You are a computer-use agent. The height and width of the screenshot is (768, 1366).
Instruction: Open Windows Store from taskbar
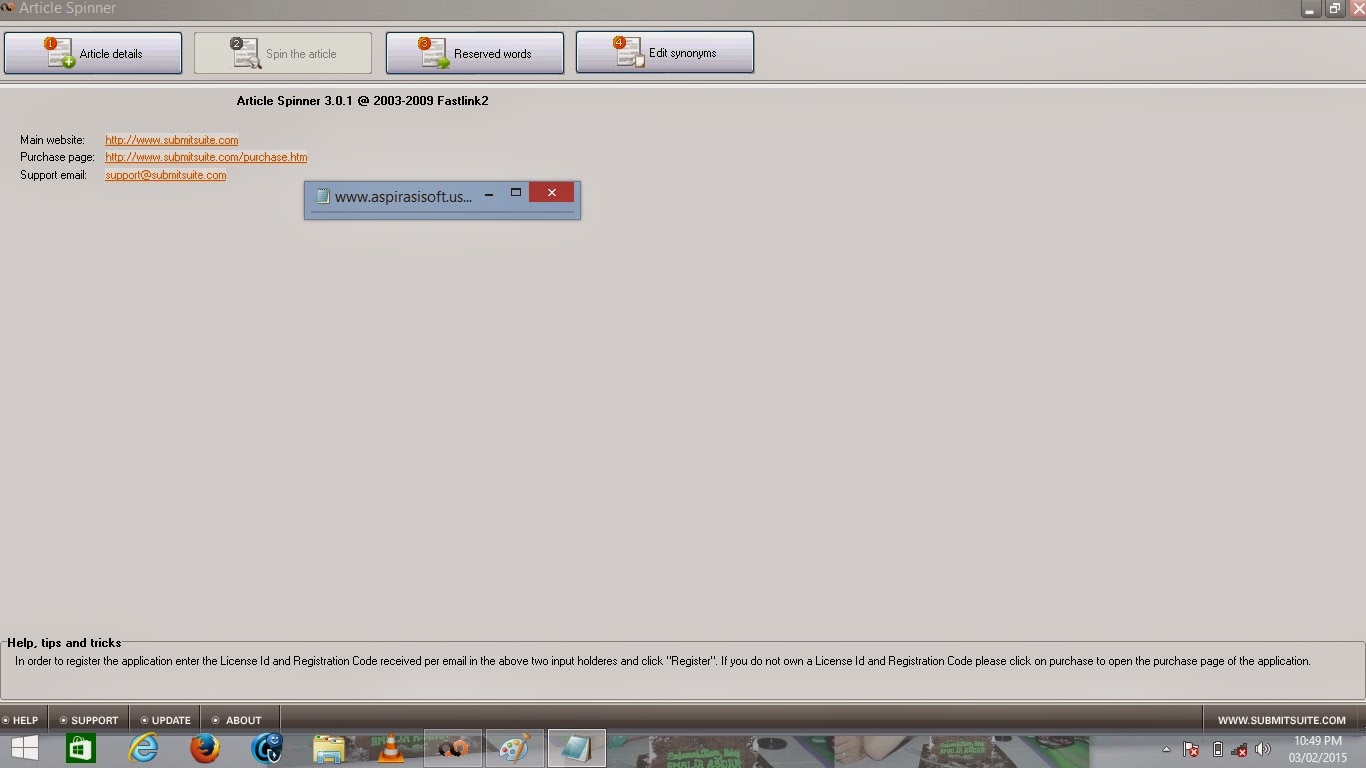(81, 748)
